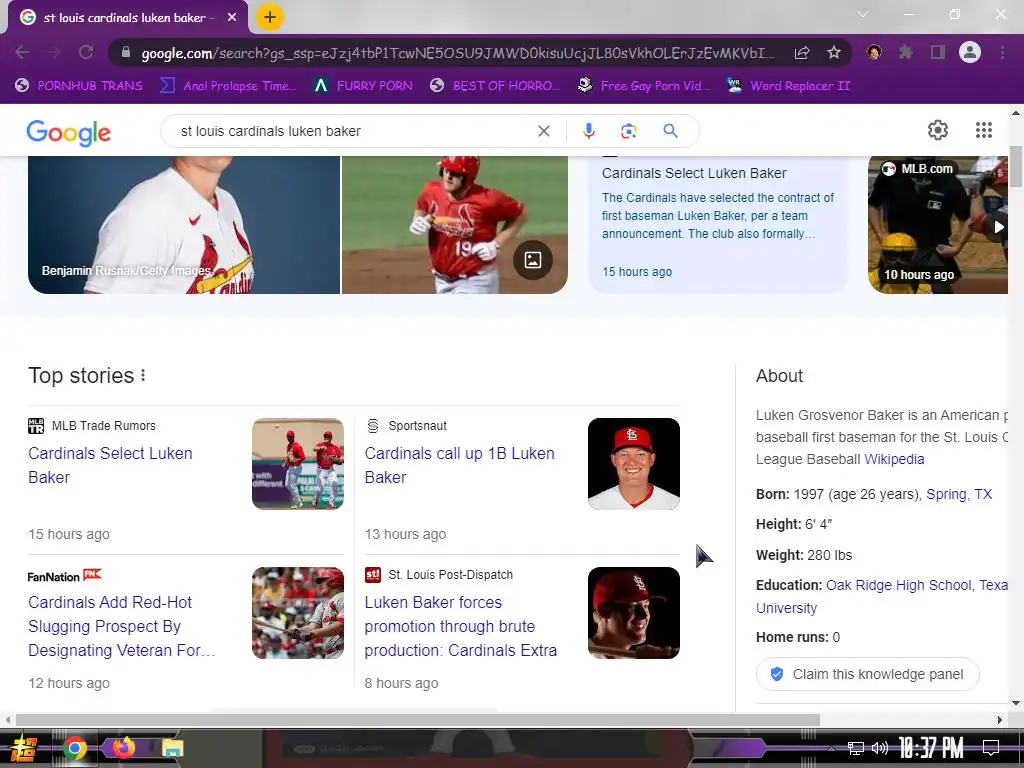Open the Sportsnaut story portrait thumbnail
This screenshot has width=1024, height=768.
point(633,464)
